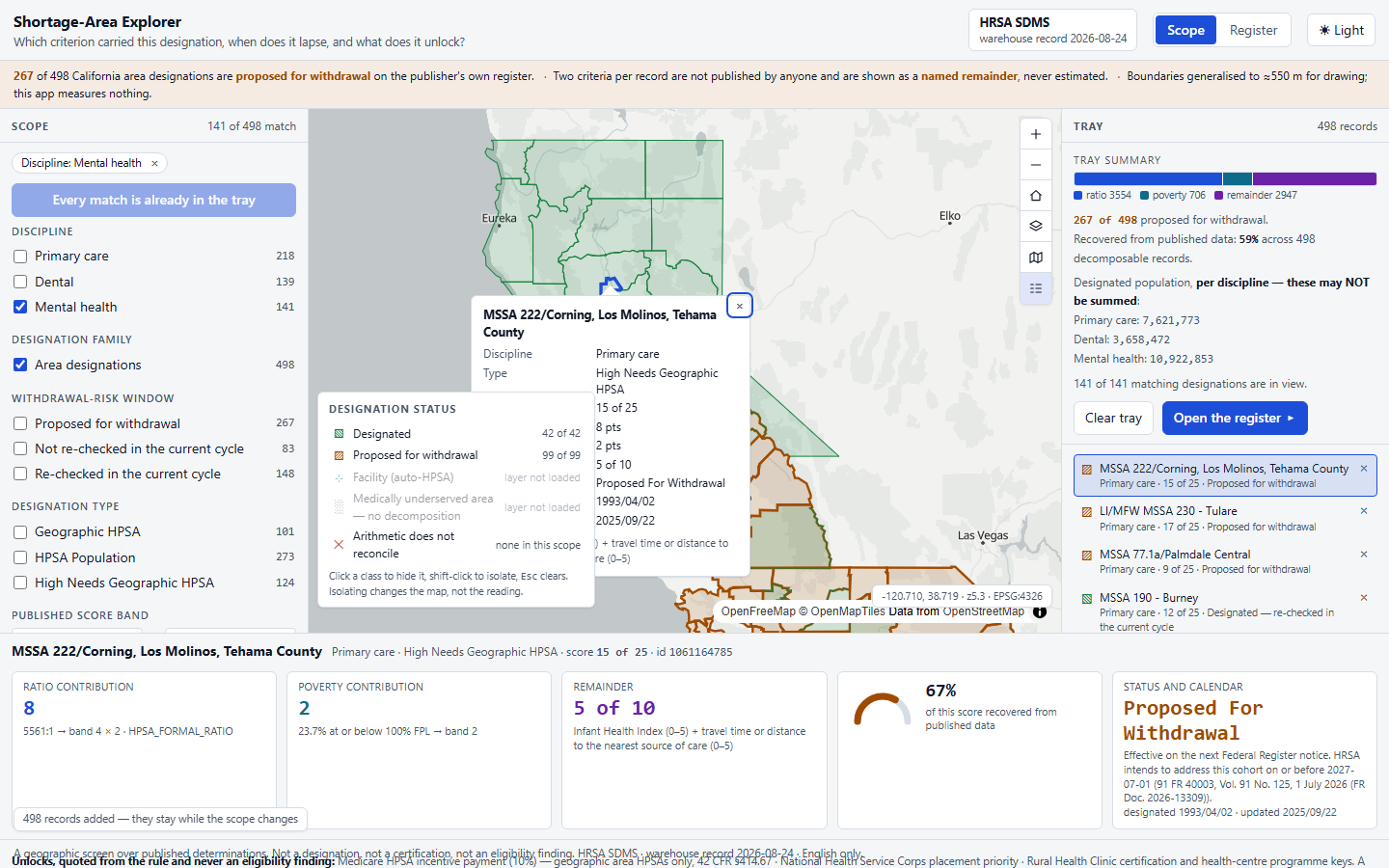Remove the Discipline: Mental health filter chip

(154, 163)
